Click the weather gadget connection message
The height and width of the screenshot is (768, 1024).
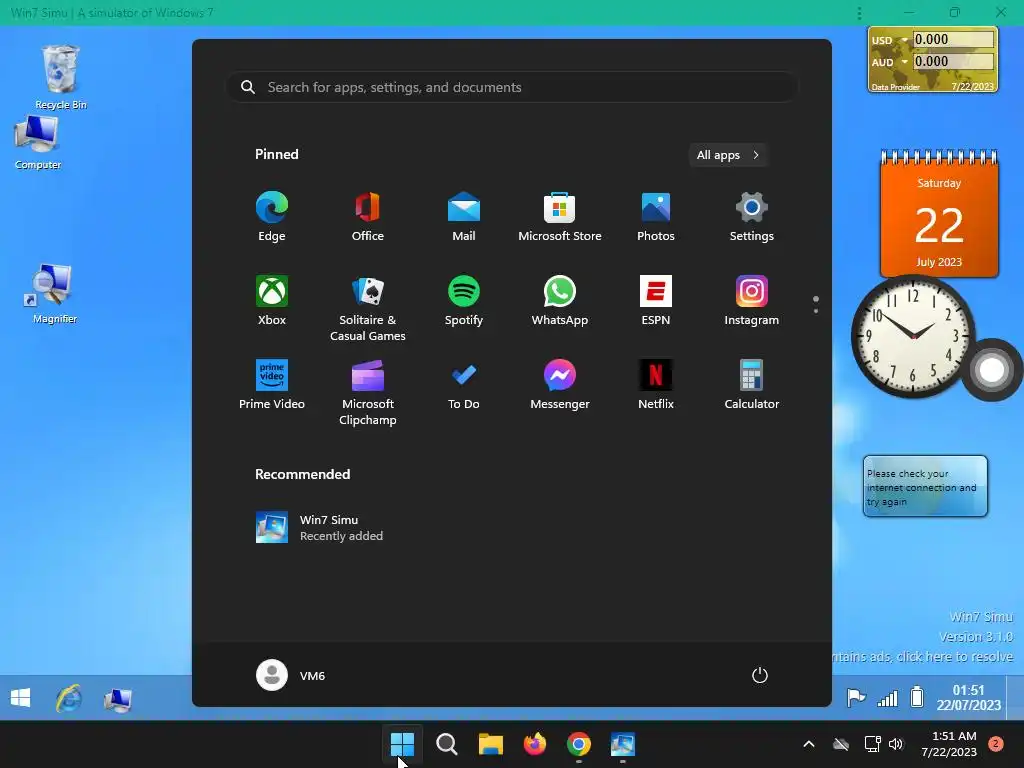click(925, 487)
